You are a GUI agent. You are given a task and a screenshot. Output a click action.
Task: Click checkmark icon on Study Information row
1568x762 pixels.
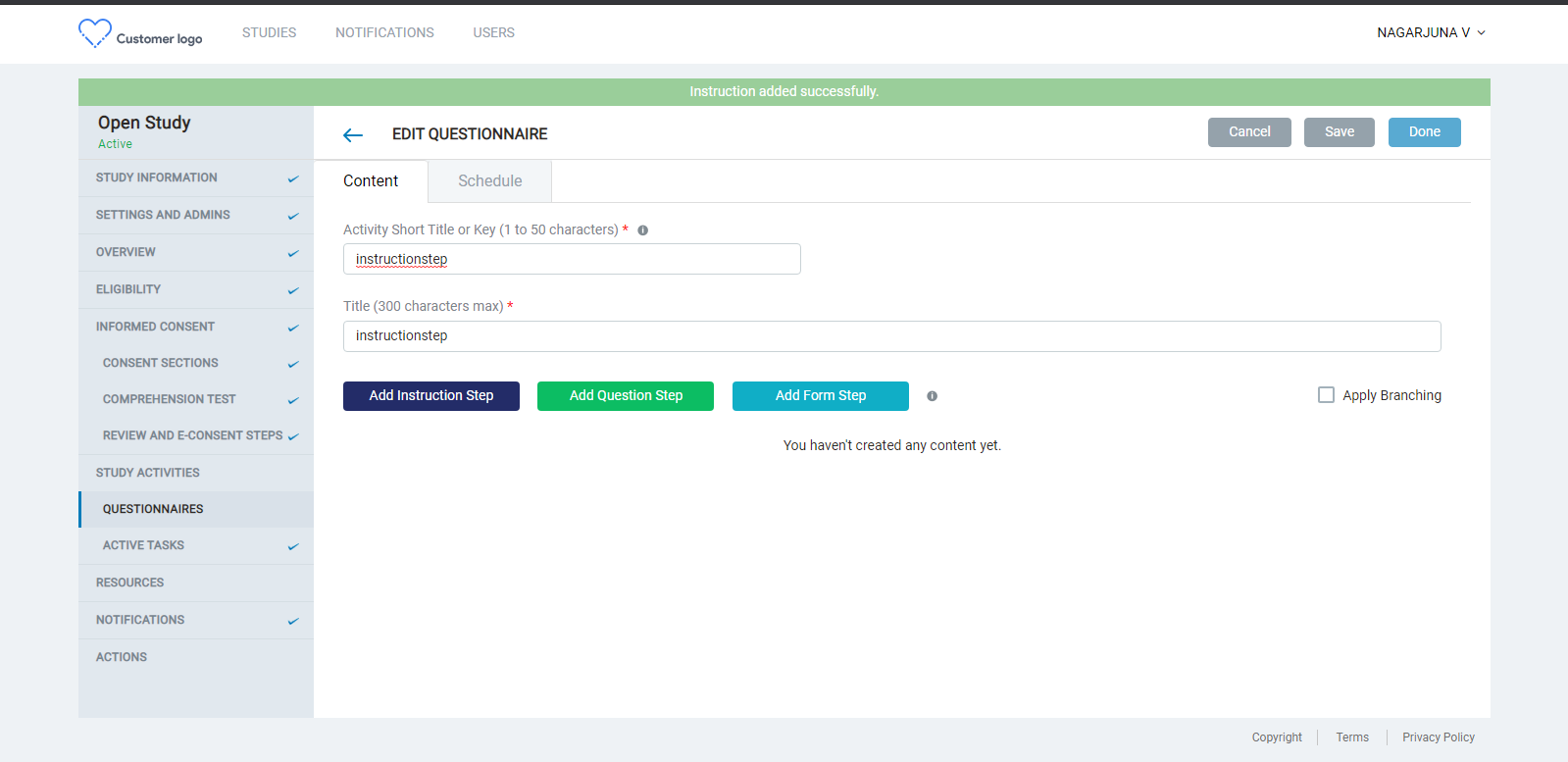tap(293, 178)
